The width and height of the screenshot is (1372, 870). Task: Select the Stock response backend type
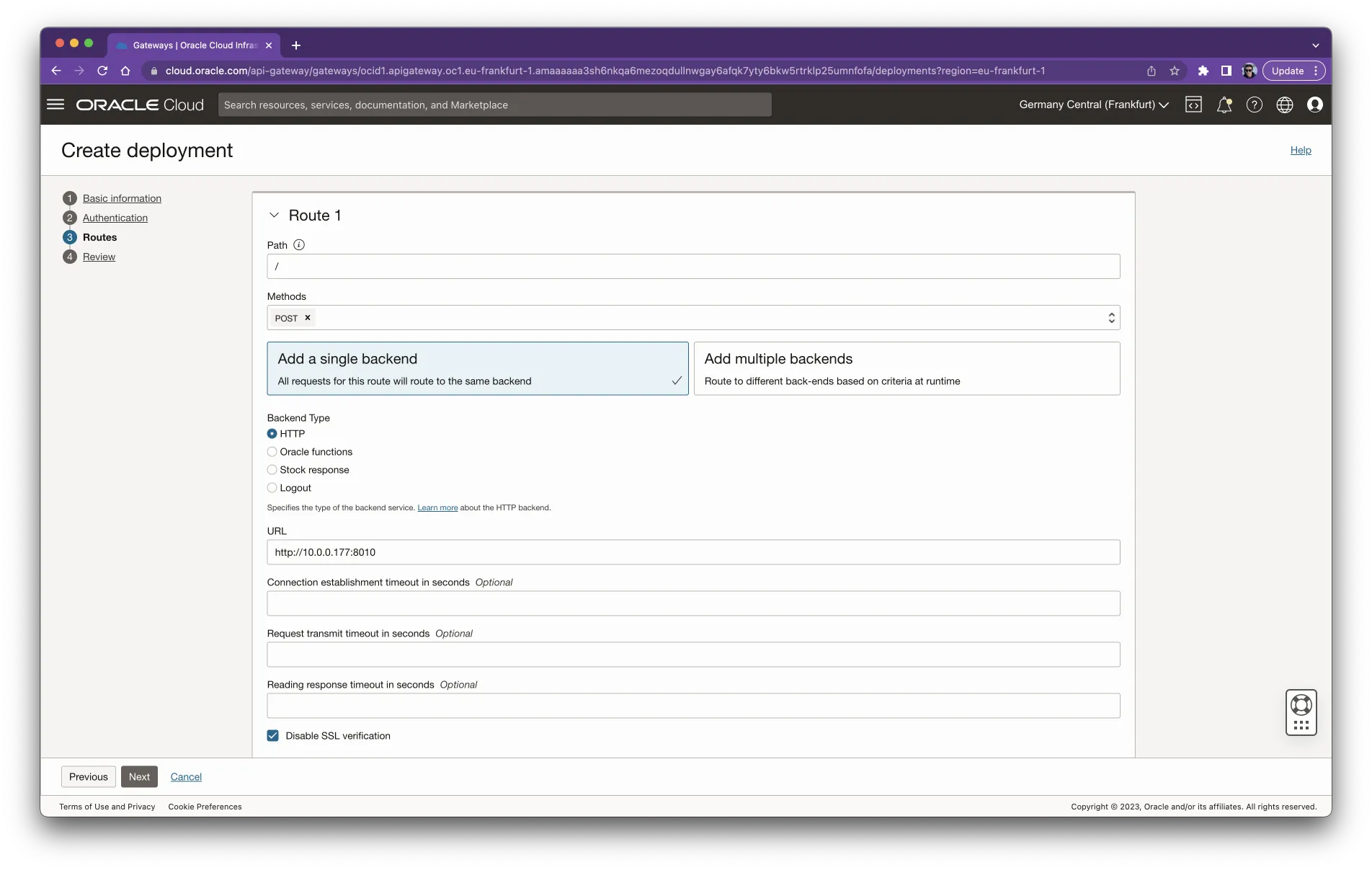(x=272, y=470)
